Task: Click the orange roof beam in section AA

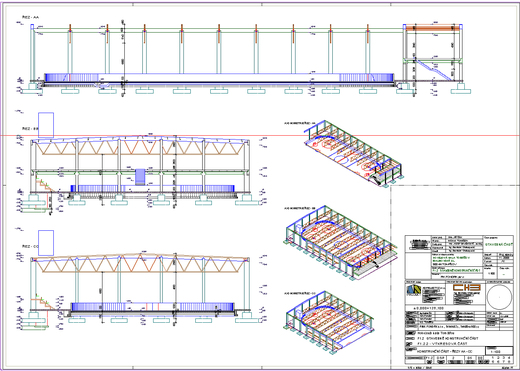Action: point(432,28)
